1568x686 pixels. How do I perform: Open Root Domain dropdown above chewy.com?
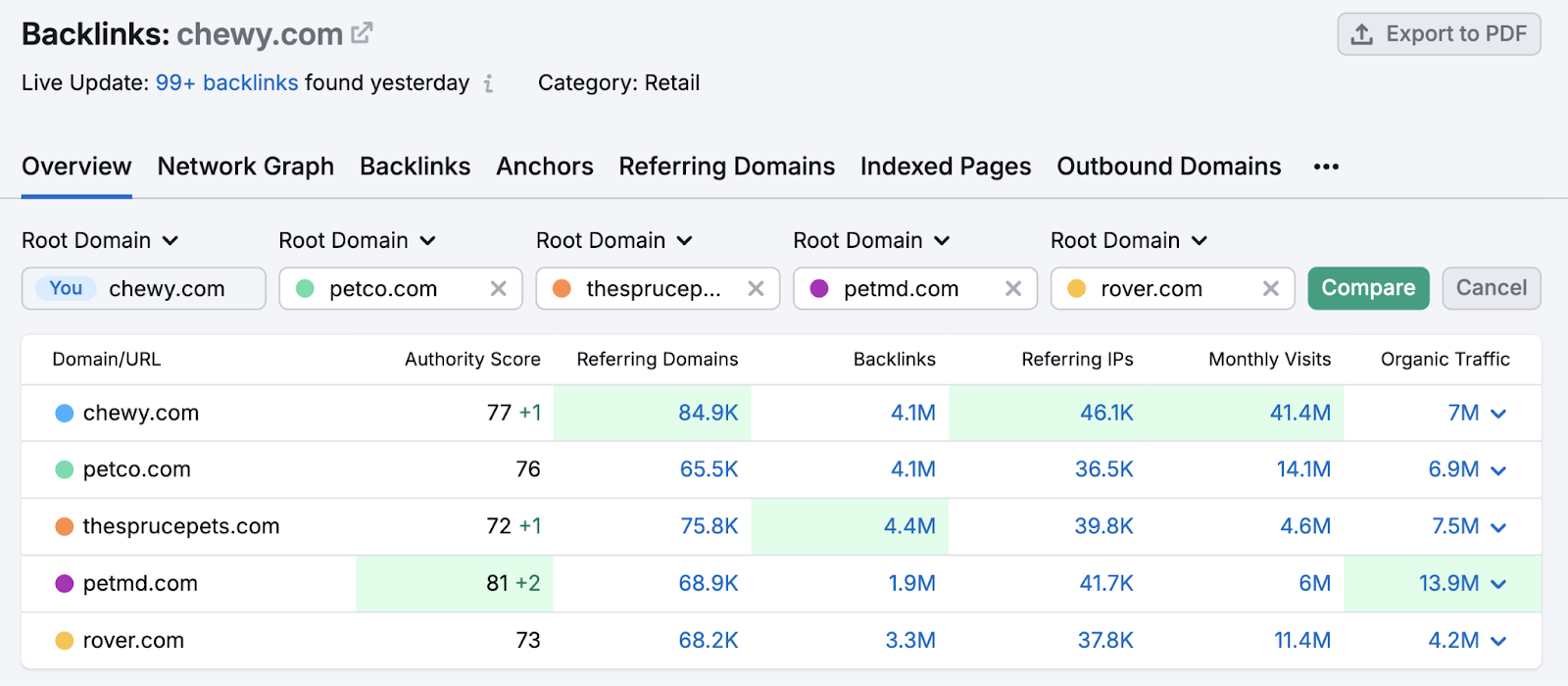(100, 240)
